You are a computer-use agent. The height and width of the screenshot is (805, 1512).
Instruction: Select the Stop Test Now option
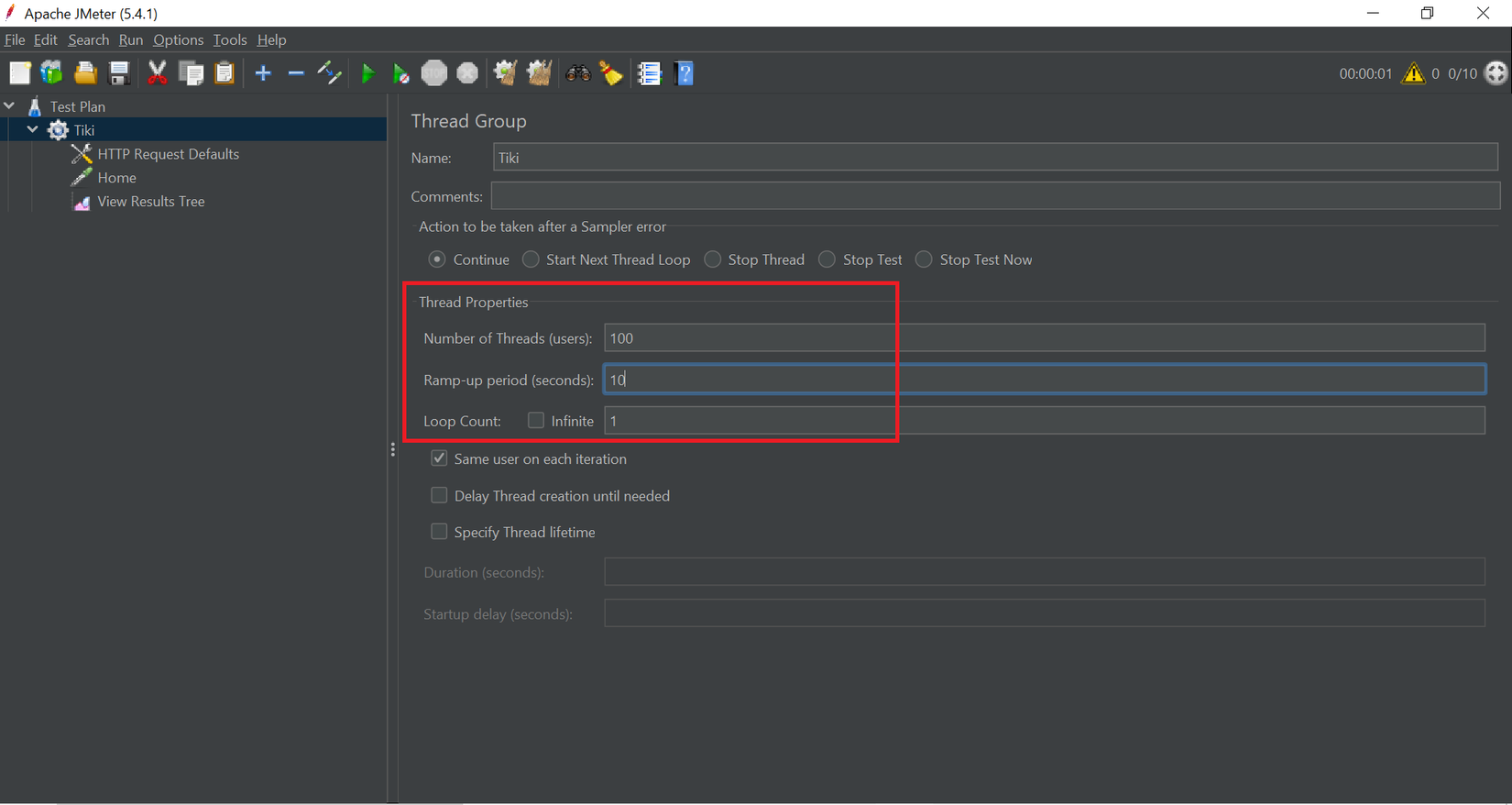pyautogui.click(x=924, y=259)
